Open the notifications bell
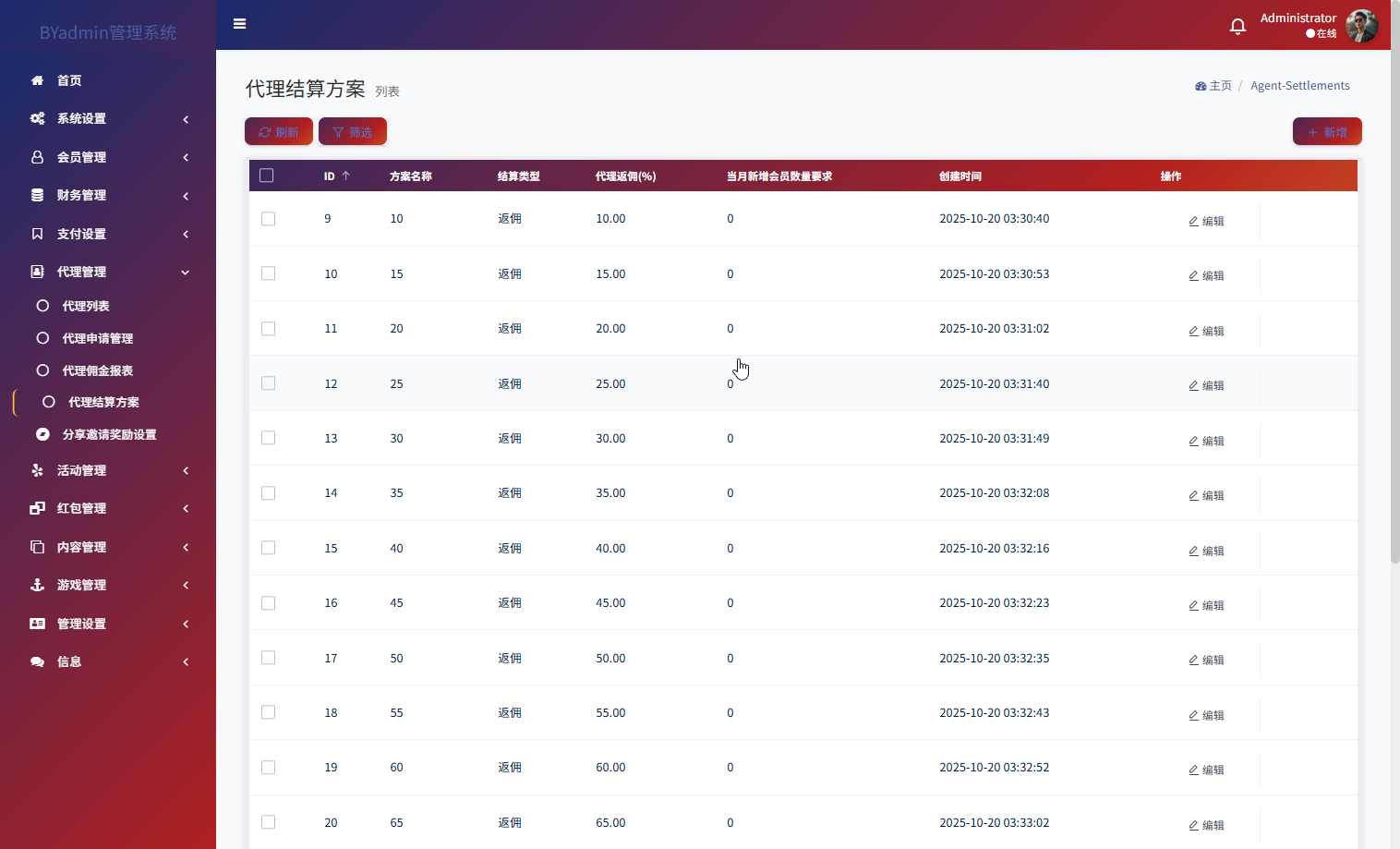 coord(1237,26)
